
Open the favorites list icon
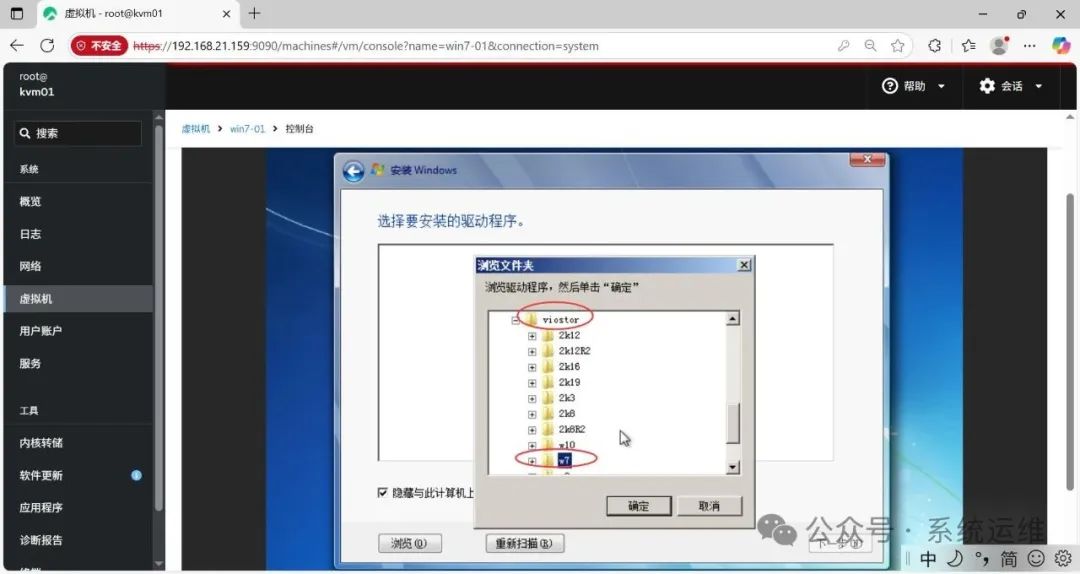pos(968,45)
